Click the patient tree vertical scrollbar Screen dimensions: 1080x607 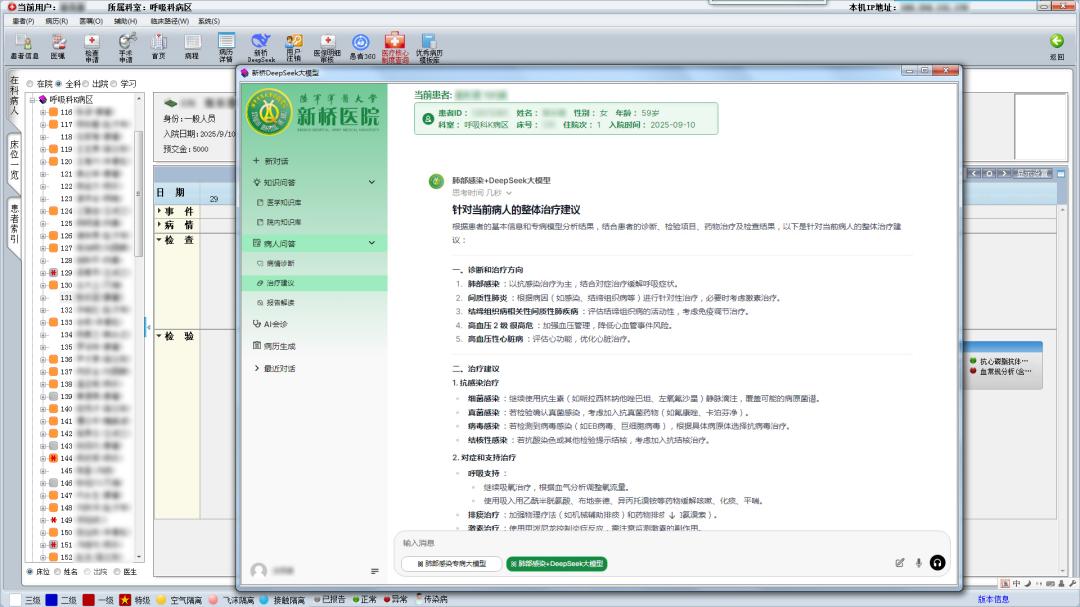pos(138,193)
